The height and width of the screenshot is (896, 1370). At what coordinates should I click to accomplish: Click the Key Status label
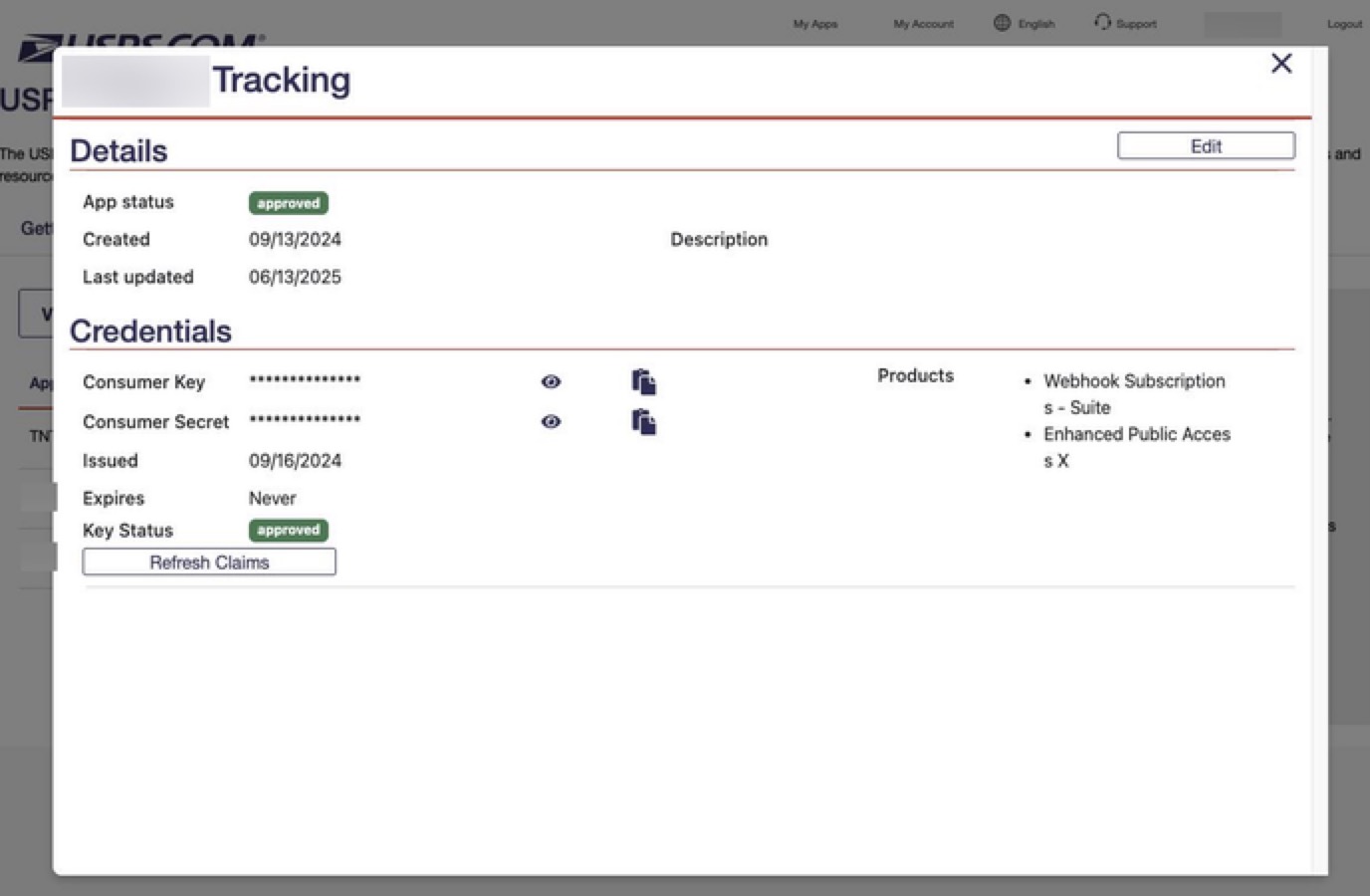[x=127, y=531]
